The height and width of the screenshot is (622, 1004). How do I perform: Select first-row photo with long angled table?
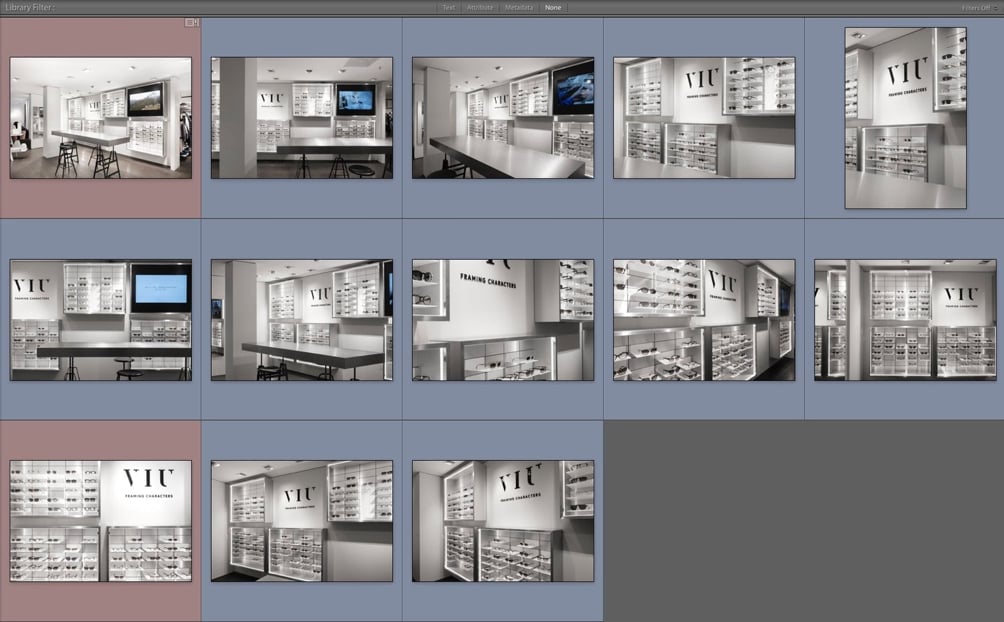coord(503,118)
